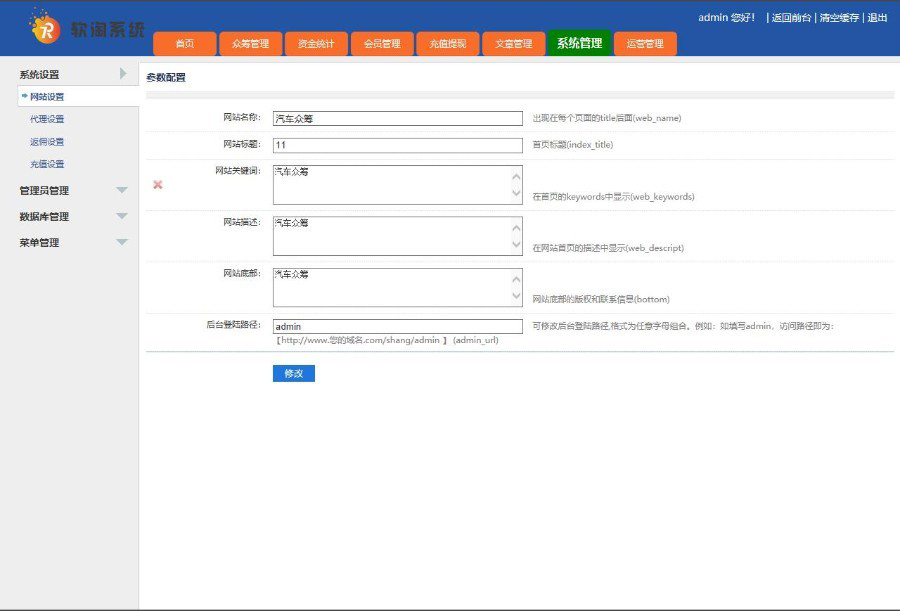Image resolution: width=900 pixels, height=611 pixels.
Task: Select 充值设置 in the sidebar
Action: [x=47, y=164]
